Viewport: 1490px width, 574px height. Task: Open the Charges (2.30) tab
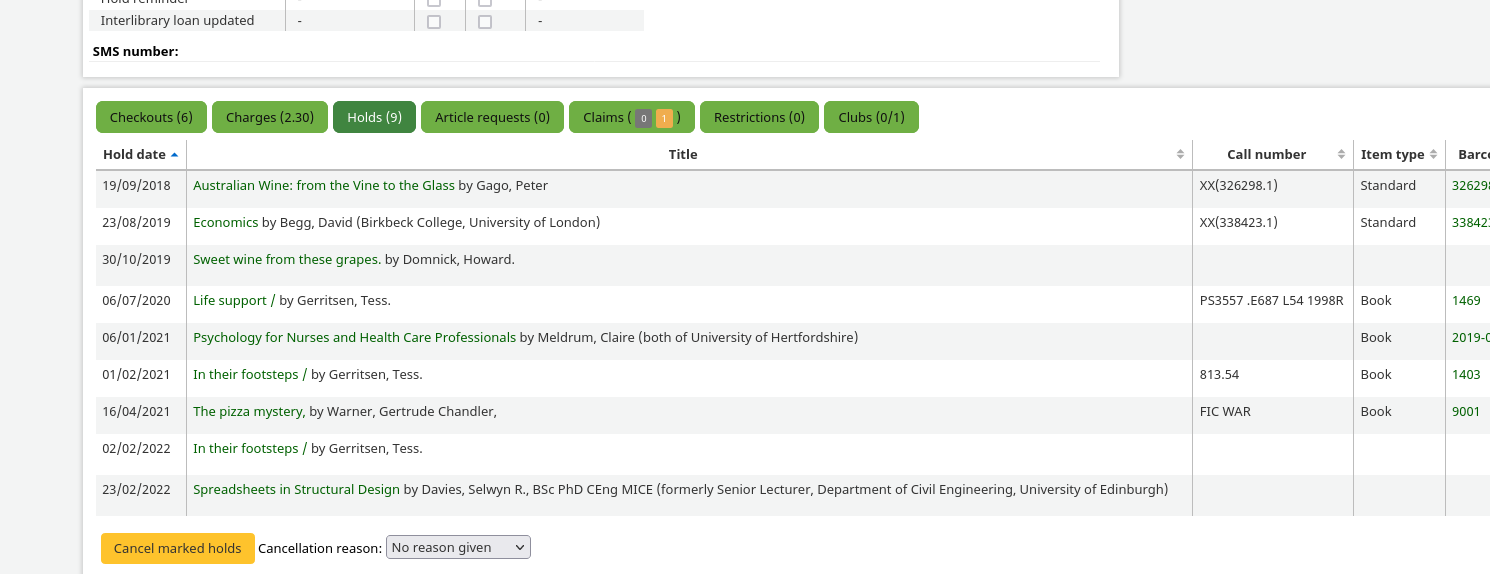click(x=270, y=117)
